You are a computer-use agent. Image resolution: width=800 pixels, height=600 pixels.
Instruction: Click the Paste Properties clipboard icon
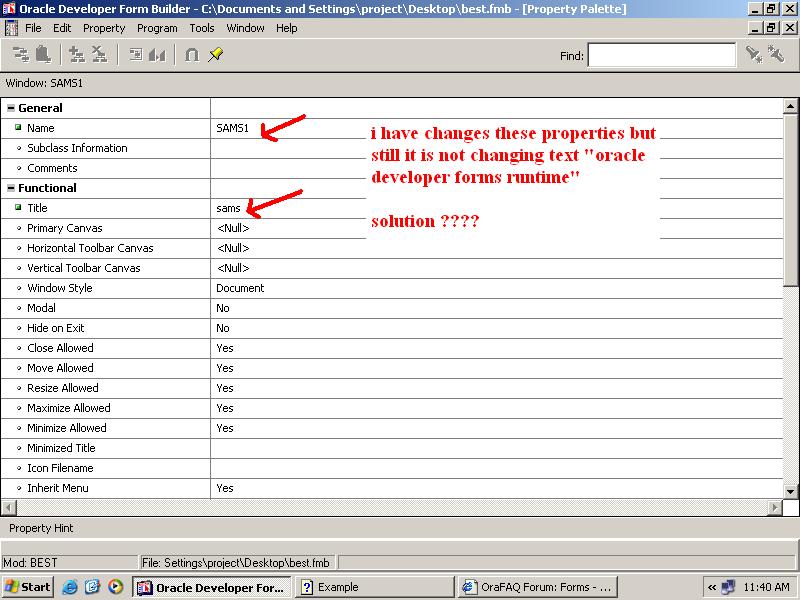(x=42, y=55)
